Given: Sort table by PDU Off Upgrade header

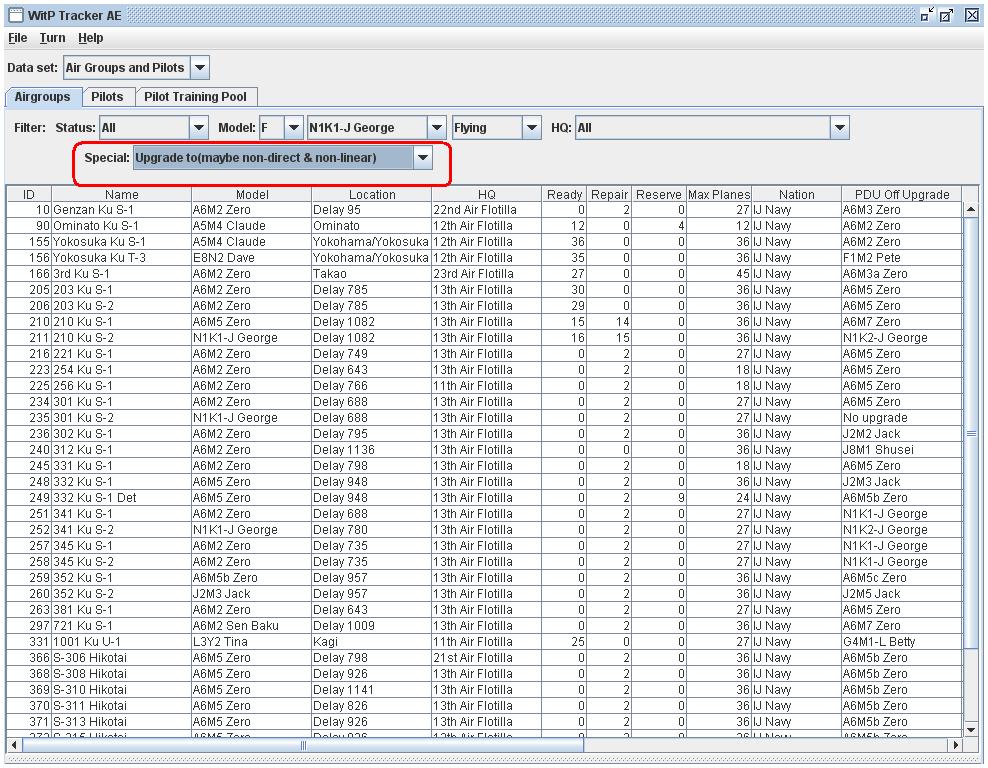Looking at the screenshot, I should pyautogui.click(x=901, y=194).
